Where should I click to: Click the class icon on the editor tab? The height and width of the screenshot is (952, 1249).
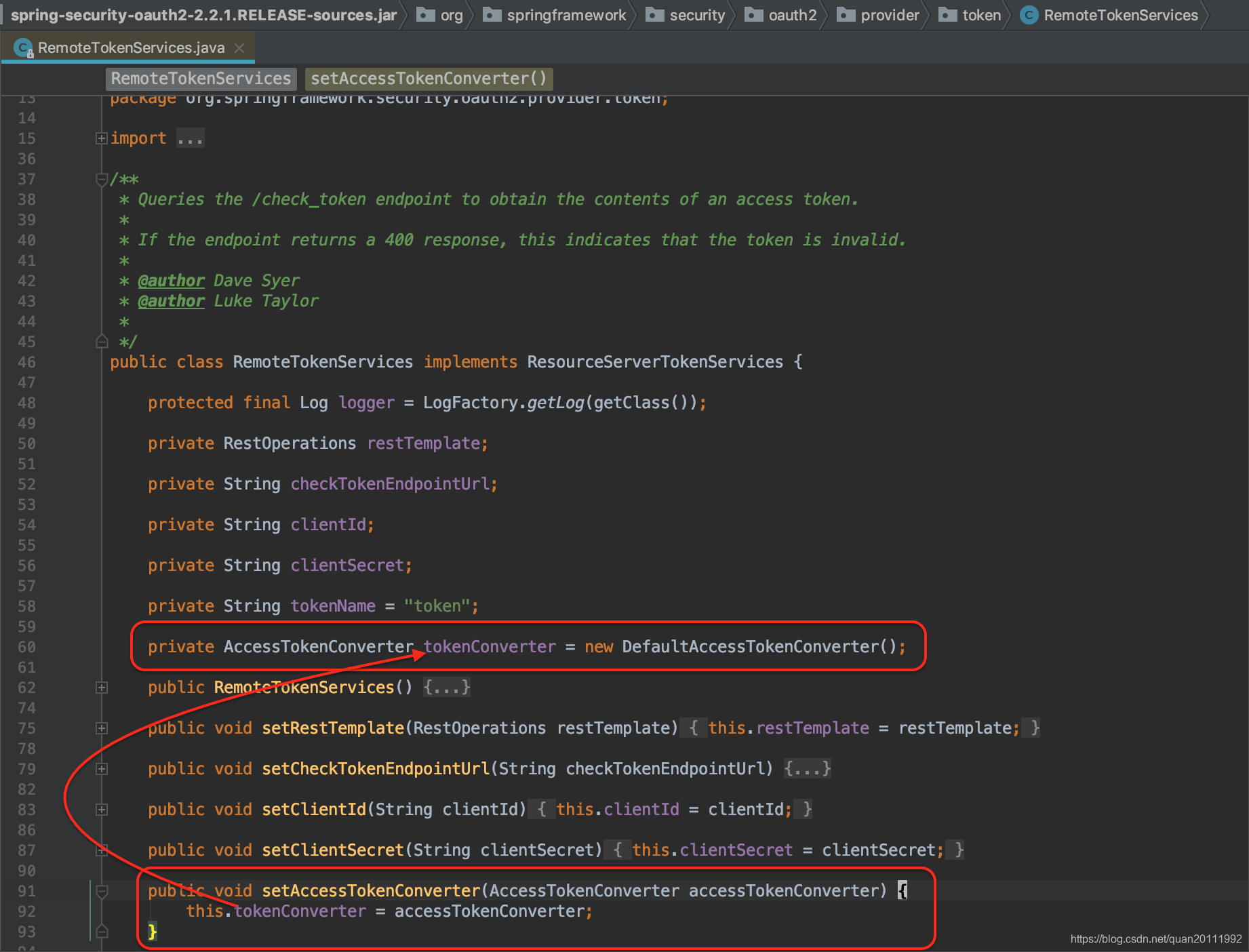click(24, 48)
